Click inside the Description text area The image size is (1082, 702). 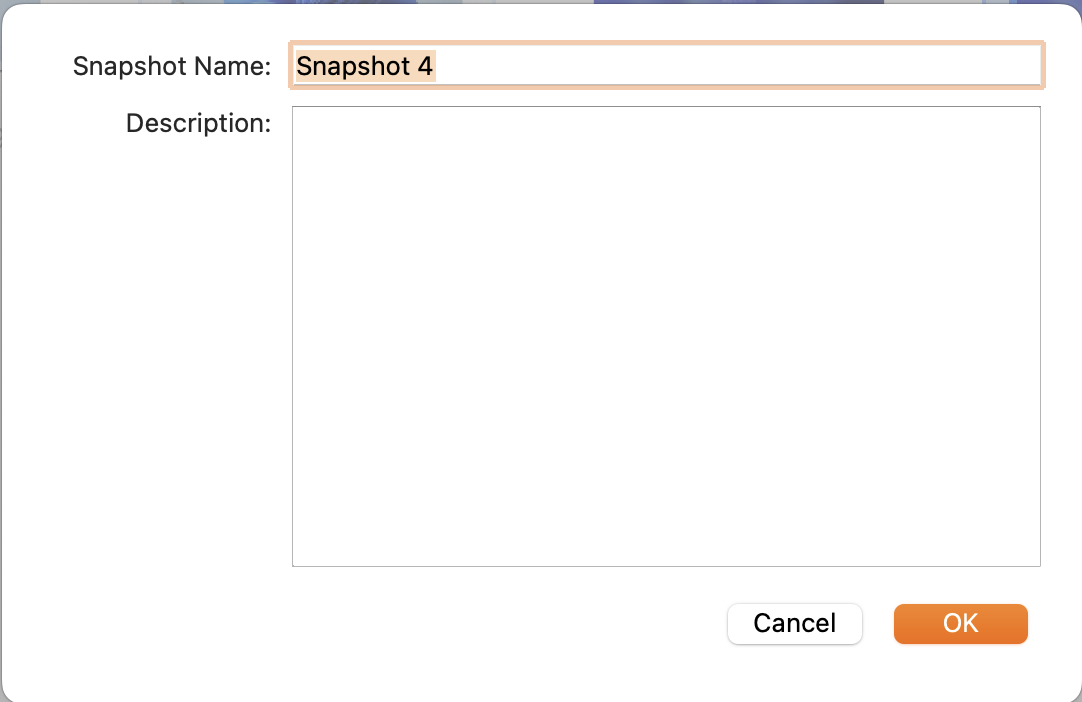point(666,336)
